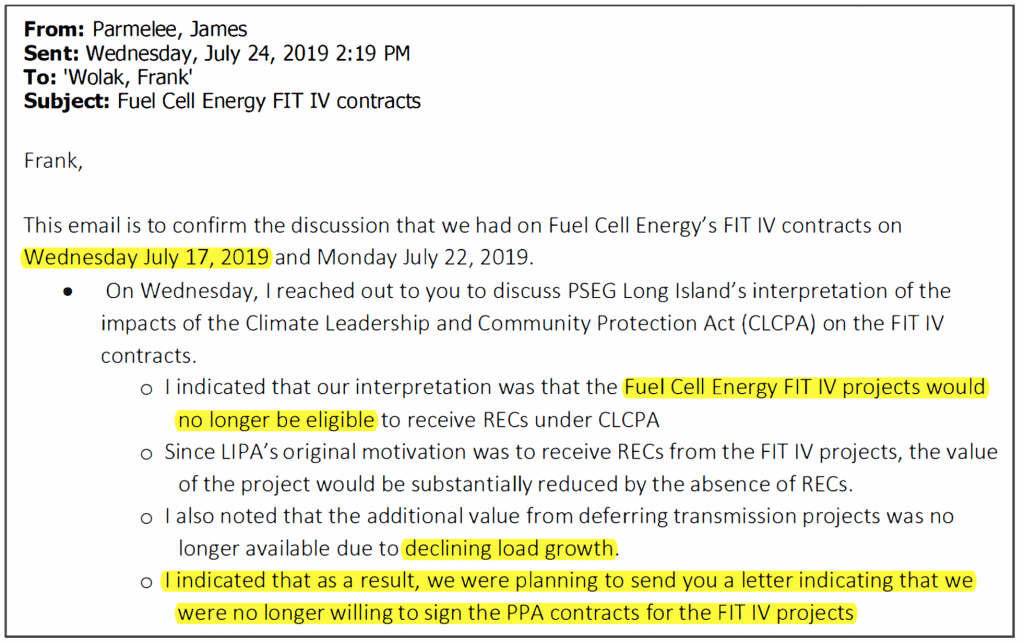
Task: Click highlighted line "I indicated that as a result"
Action: [568, 581]
